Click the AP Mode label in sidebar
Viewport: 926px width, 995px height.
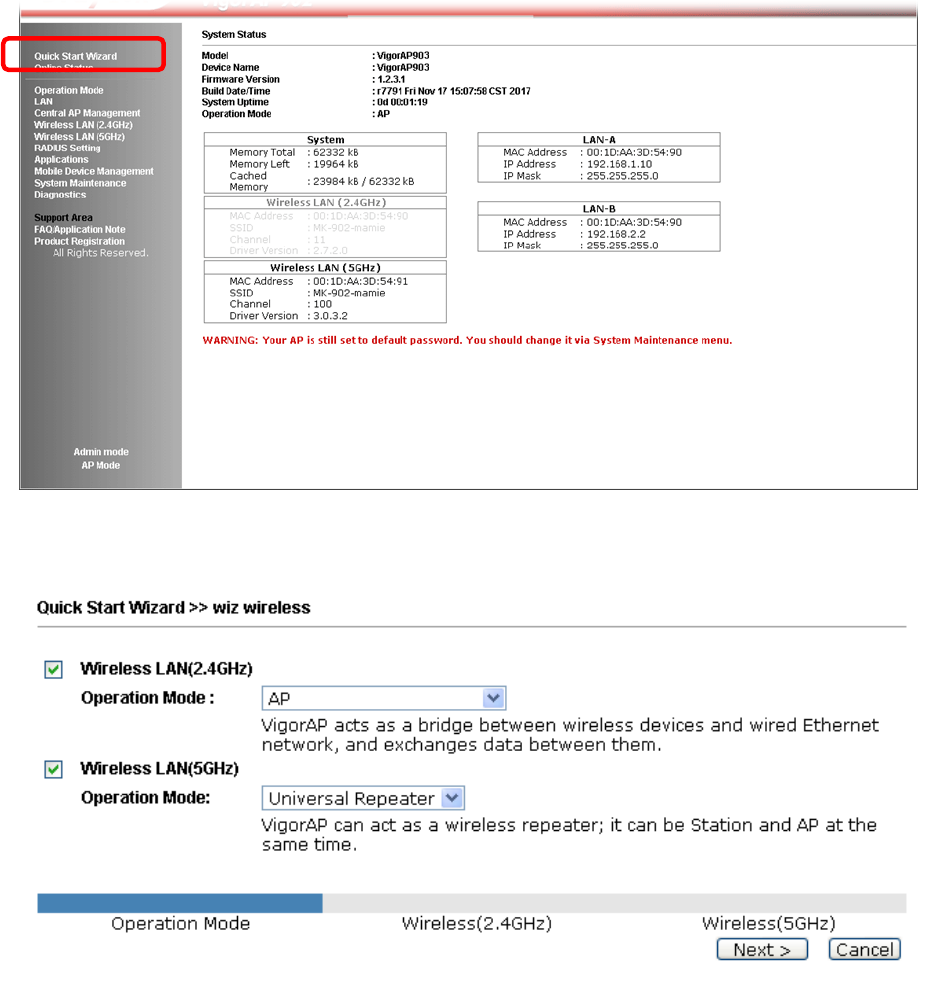pyautogui.click(x=100, y=465)
